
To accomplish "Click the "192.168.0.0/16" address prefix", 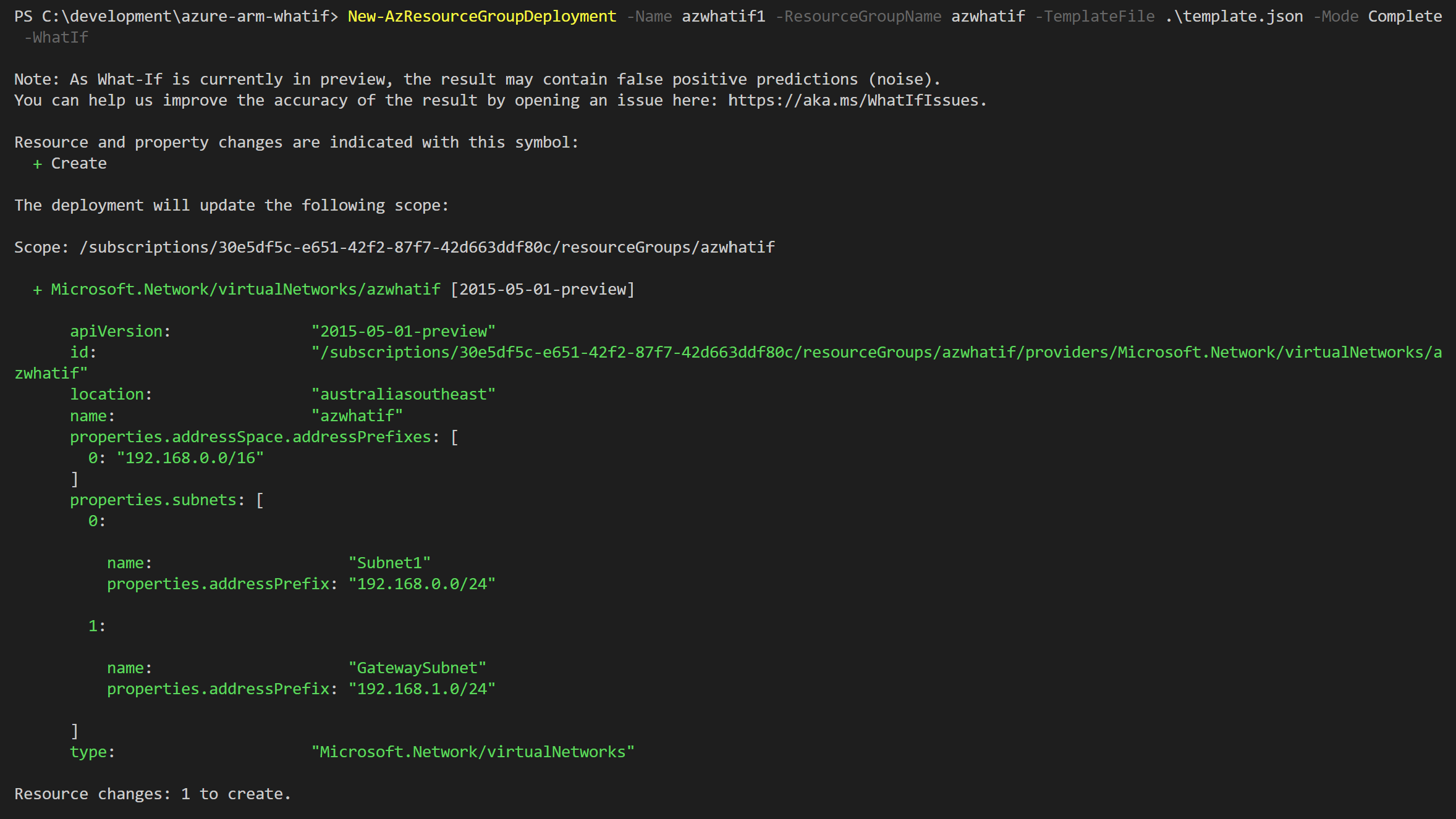I will click(x=190, y=457).
